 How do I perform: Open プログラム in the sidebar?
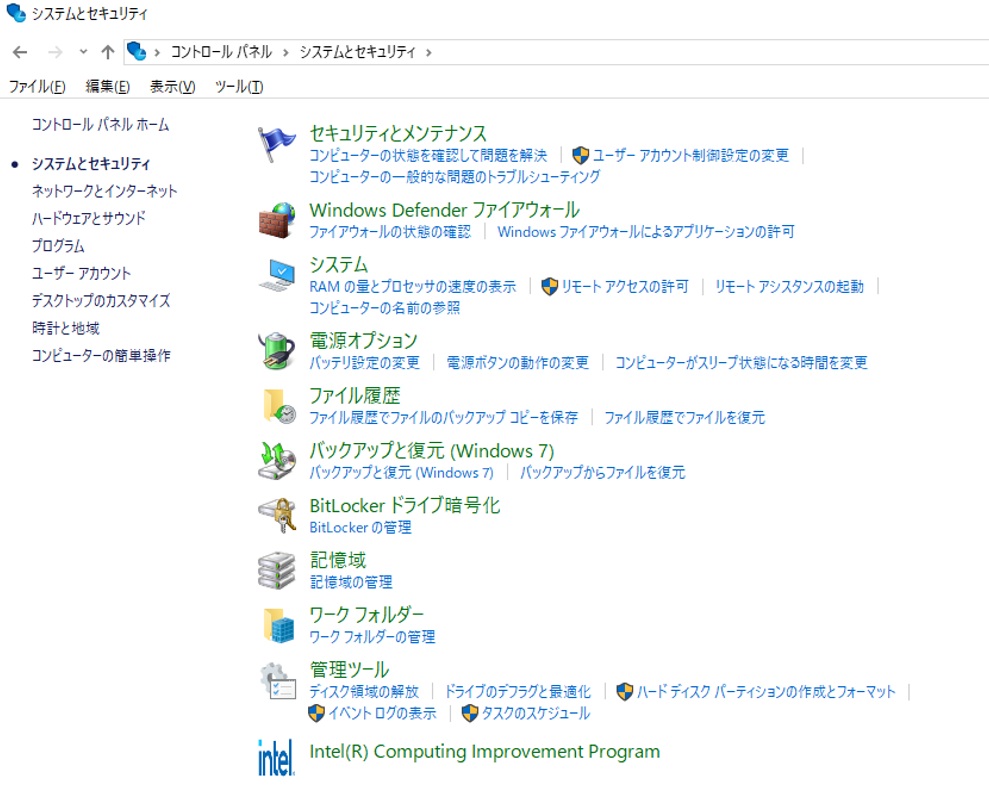coord(58,246)
